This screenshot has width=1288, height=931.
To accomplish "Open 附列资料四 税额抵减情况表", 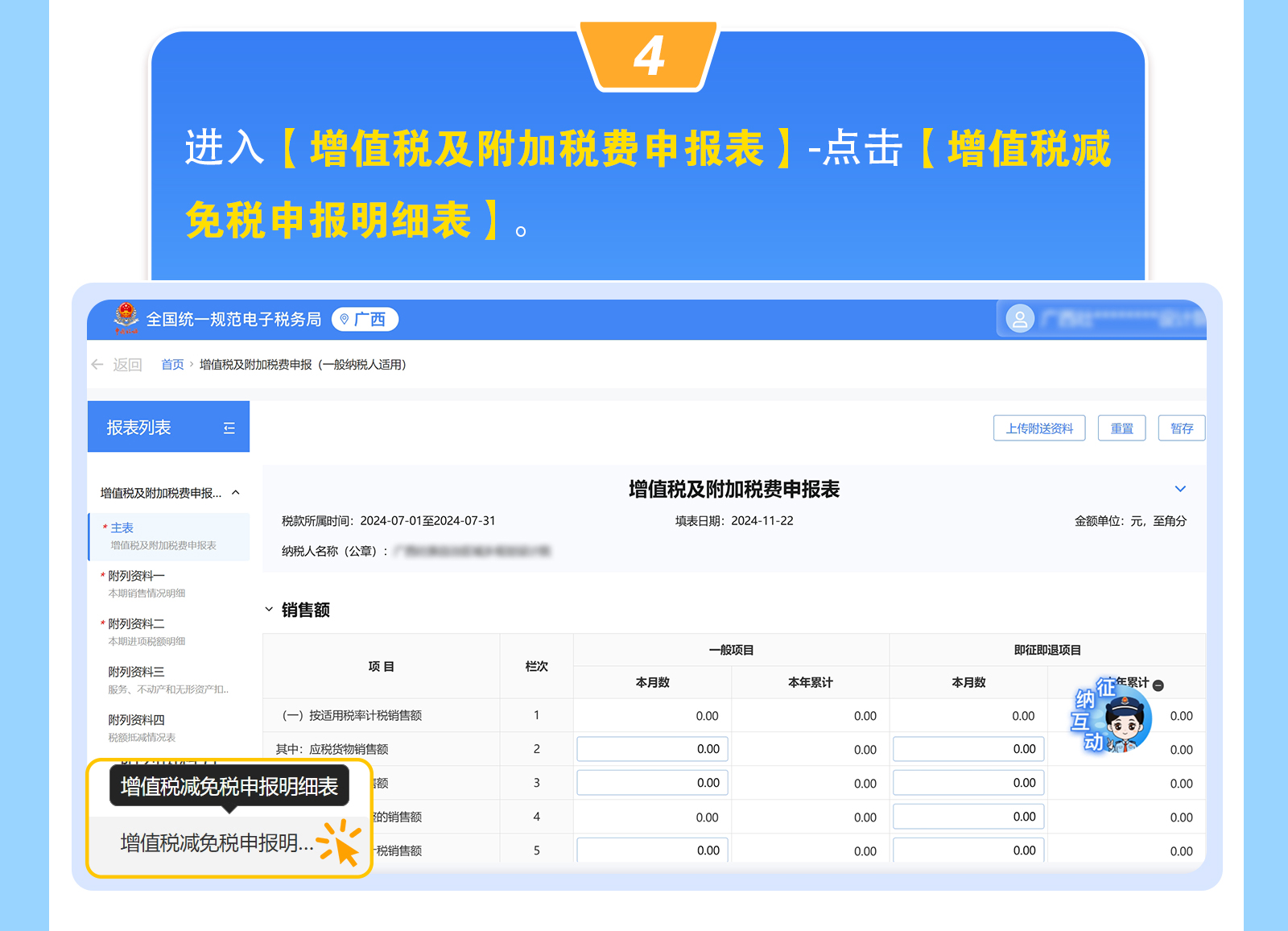I will [x=137, y=721].
